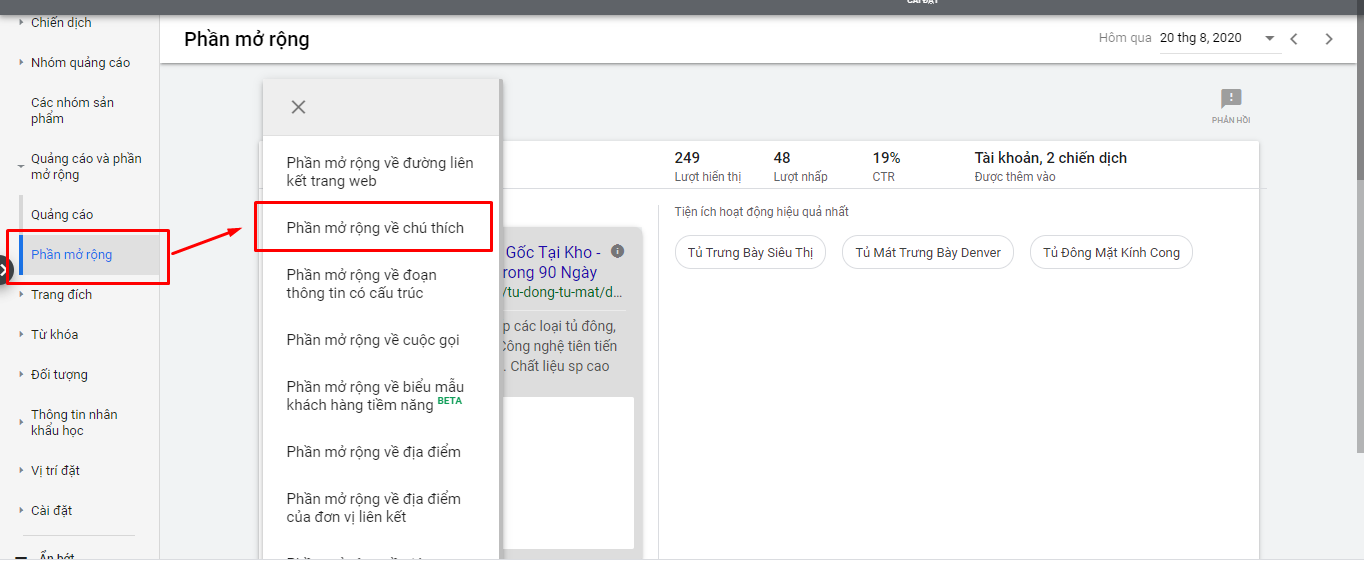Choose Phần mở rộng về đường liên kết trang web
The height and width of the screenshot is (561, 1364).
coord(381,172)
